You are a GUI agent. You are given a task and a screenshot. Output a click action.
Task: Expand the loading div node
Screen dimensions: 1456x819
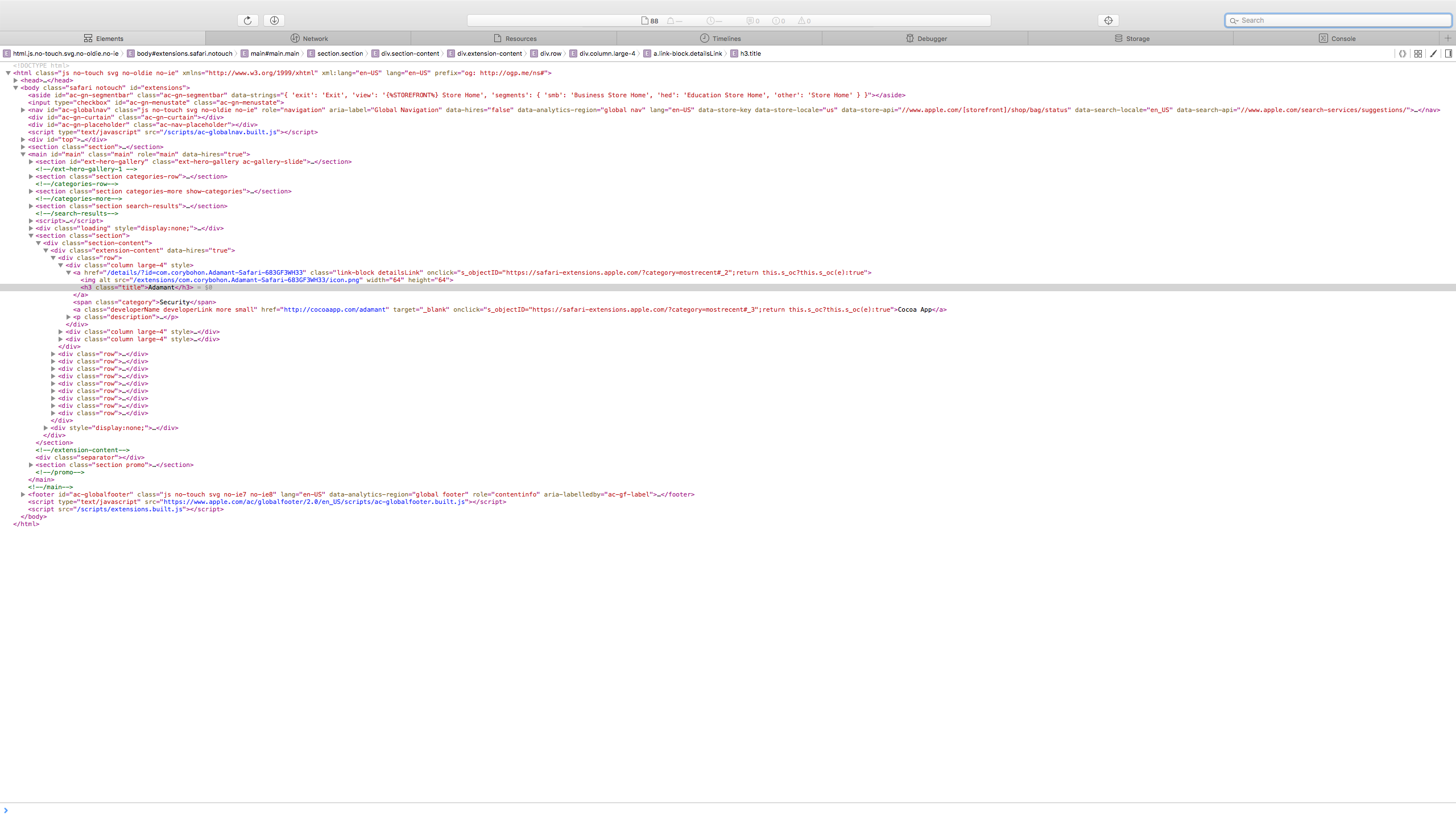point(31,228)
